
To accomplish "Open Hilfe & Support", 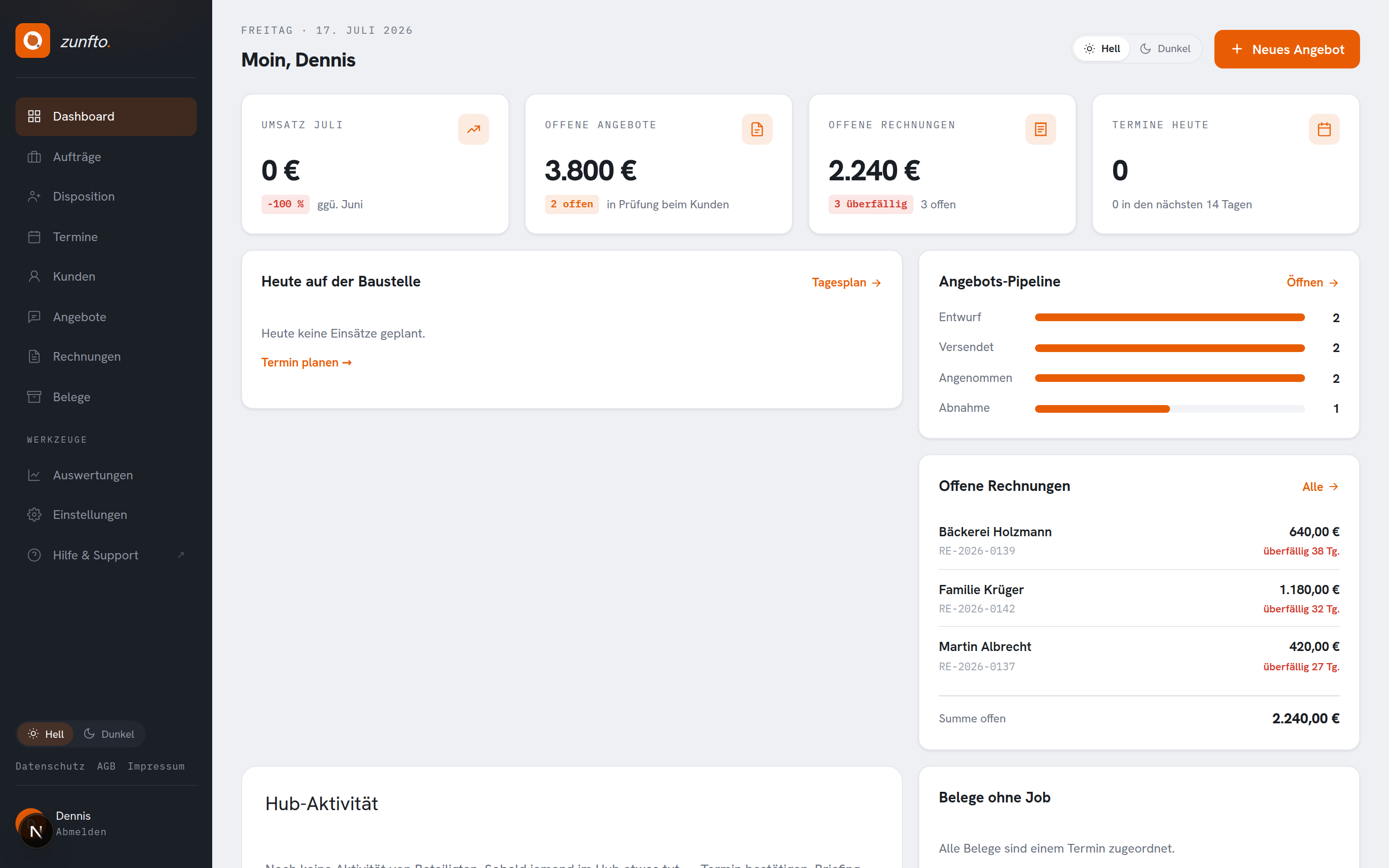I will (106, 555).
